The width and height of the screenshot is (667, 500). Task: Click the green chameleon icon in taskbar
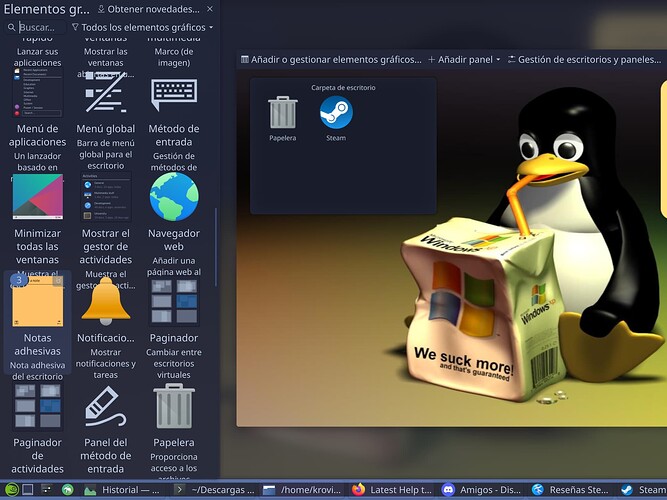pyautogui.click(x=67, y=490)
